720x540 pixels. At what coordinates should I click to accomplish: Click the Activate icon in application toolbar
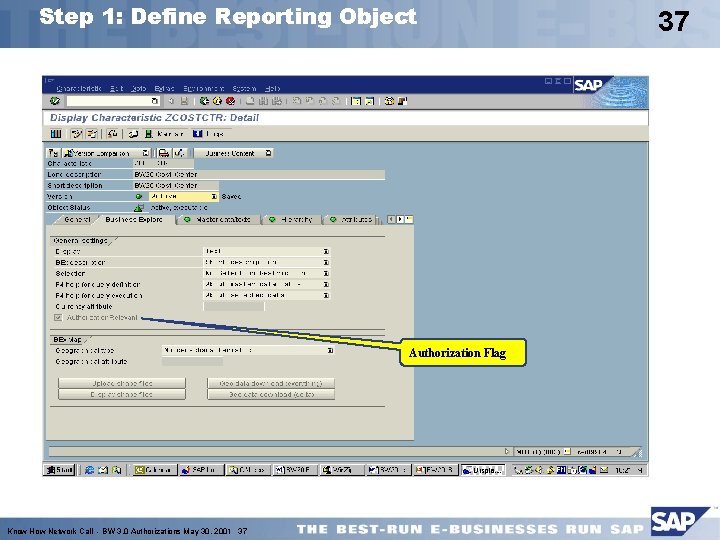point(112,134)
